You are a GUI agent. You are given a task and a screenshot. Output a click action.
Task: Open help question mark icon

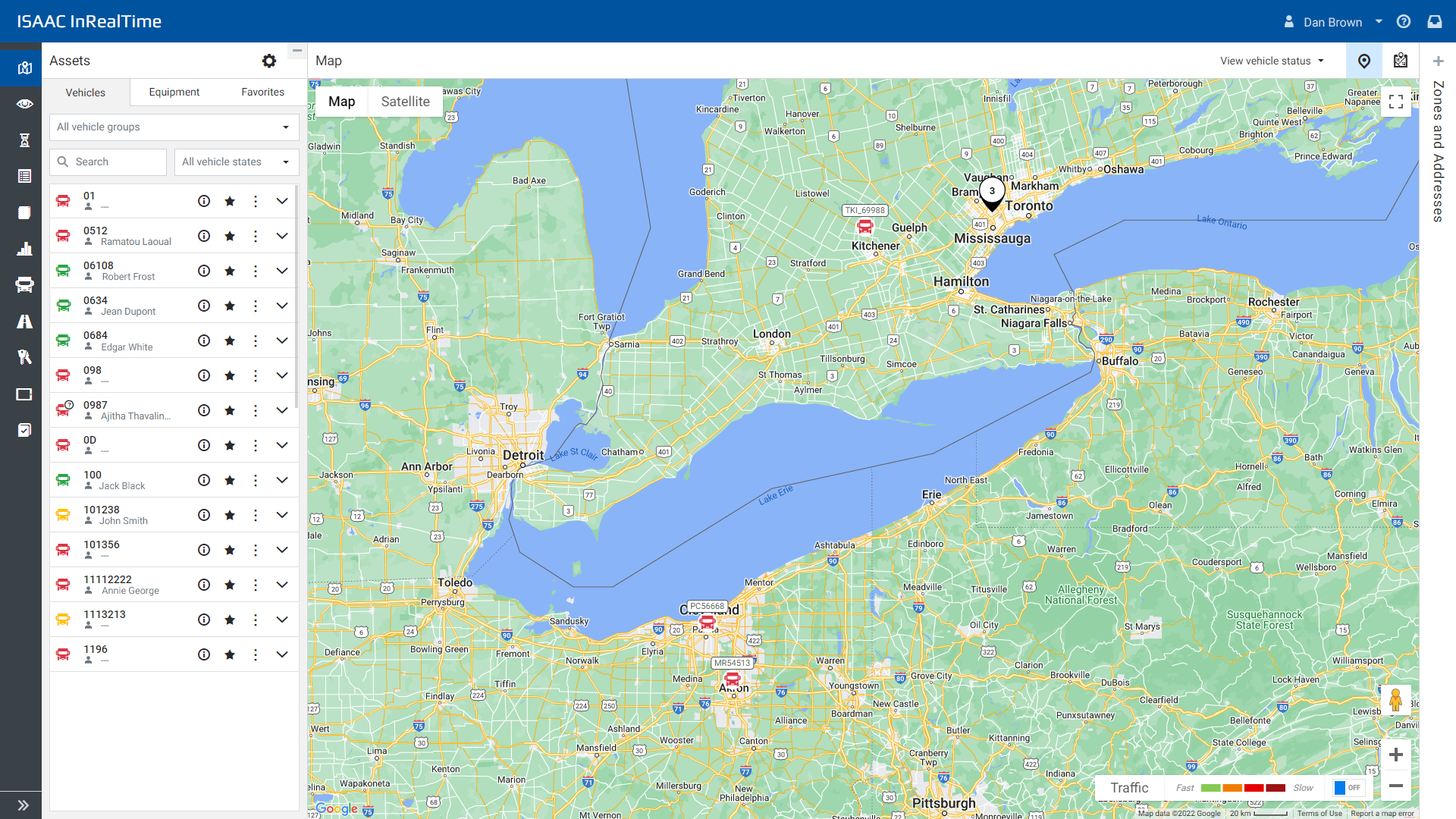pos(1404,22)
